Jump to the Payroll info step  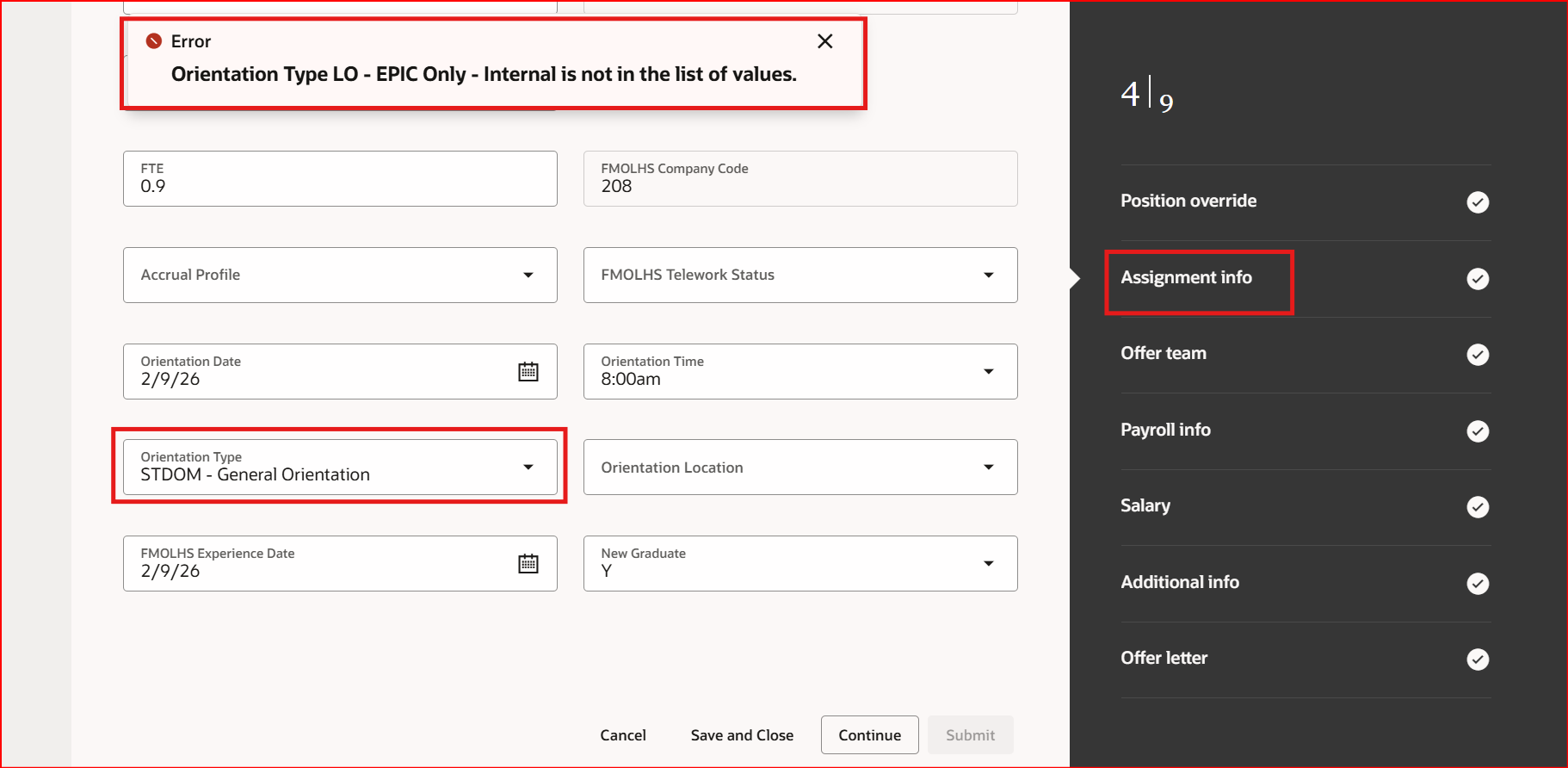[x=1165, y=430]
